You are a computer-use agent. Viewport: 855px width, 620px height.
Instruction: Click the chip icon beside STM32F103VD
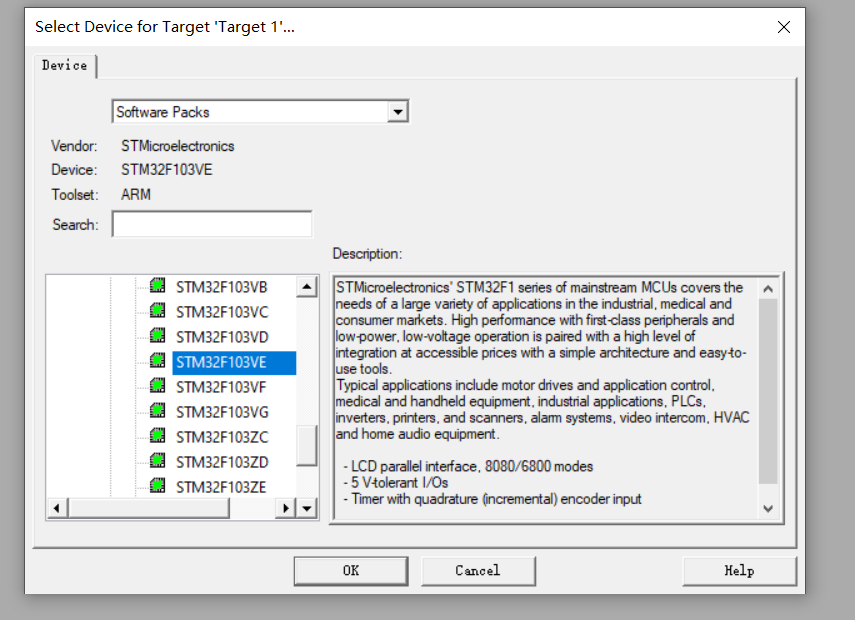click(x=158, y=335)
